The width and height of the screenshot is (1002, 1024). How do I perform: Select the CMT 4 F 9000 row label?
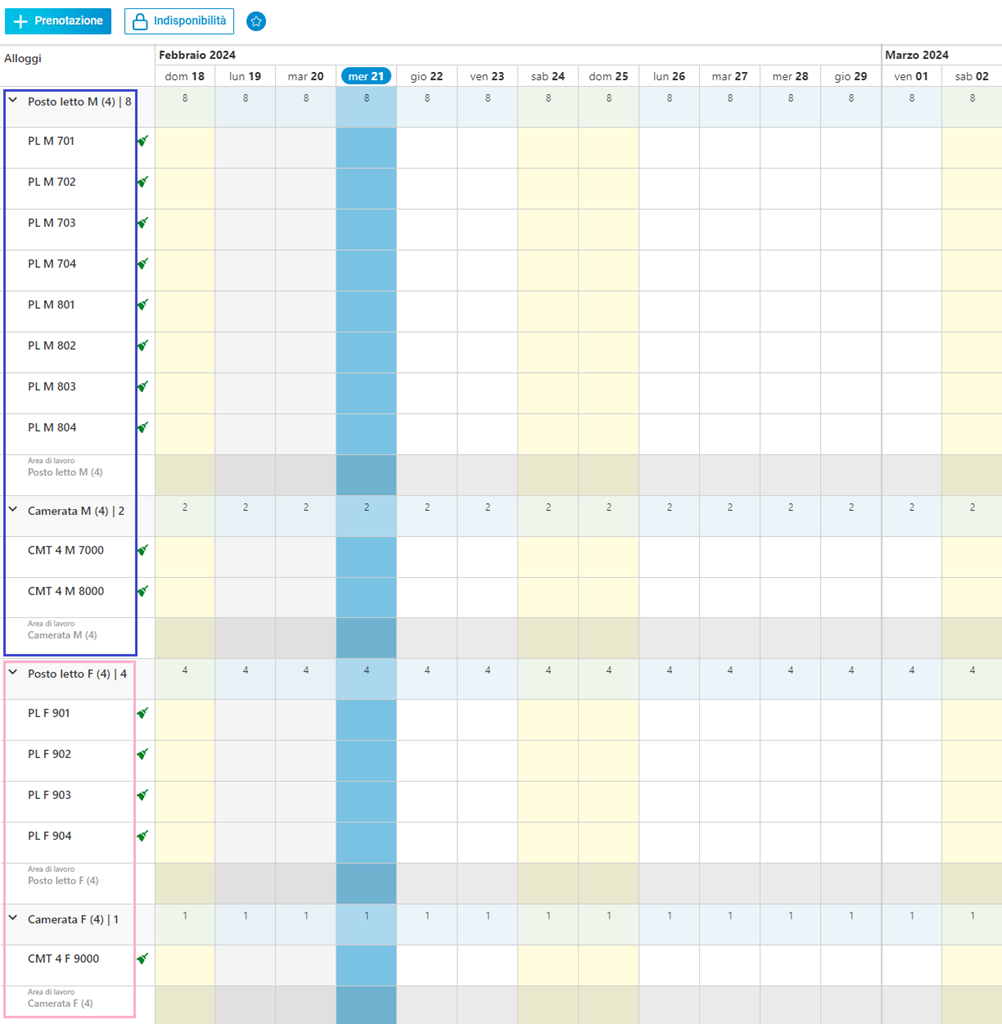(63, 959)
